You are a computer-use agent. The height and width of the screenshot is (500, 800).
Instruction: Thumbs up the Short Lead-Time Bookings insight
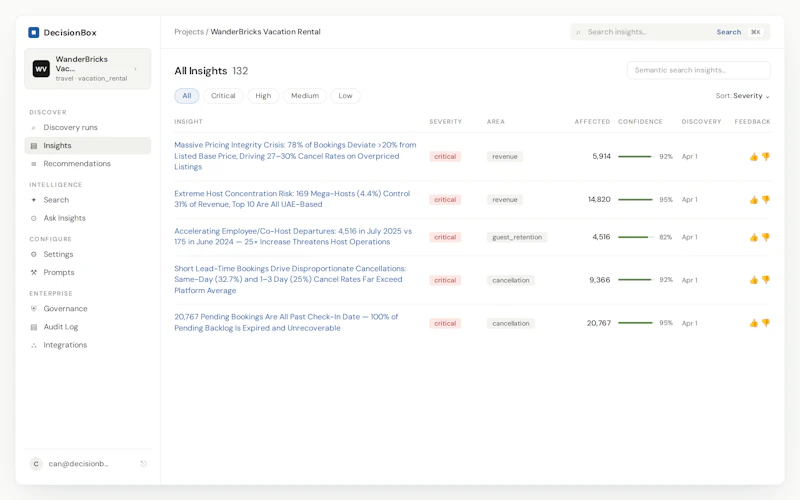[754, 280]
